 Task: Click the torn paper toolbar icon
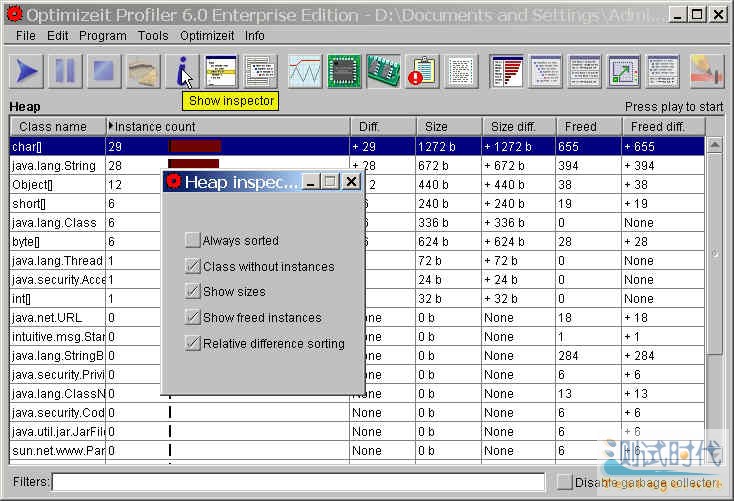click(x=143, y=72)
